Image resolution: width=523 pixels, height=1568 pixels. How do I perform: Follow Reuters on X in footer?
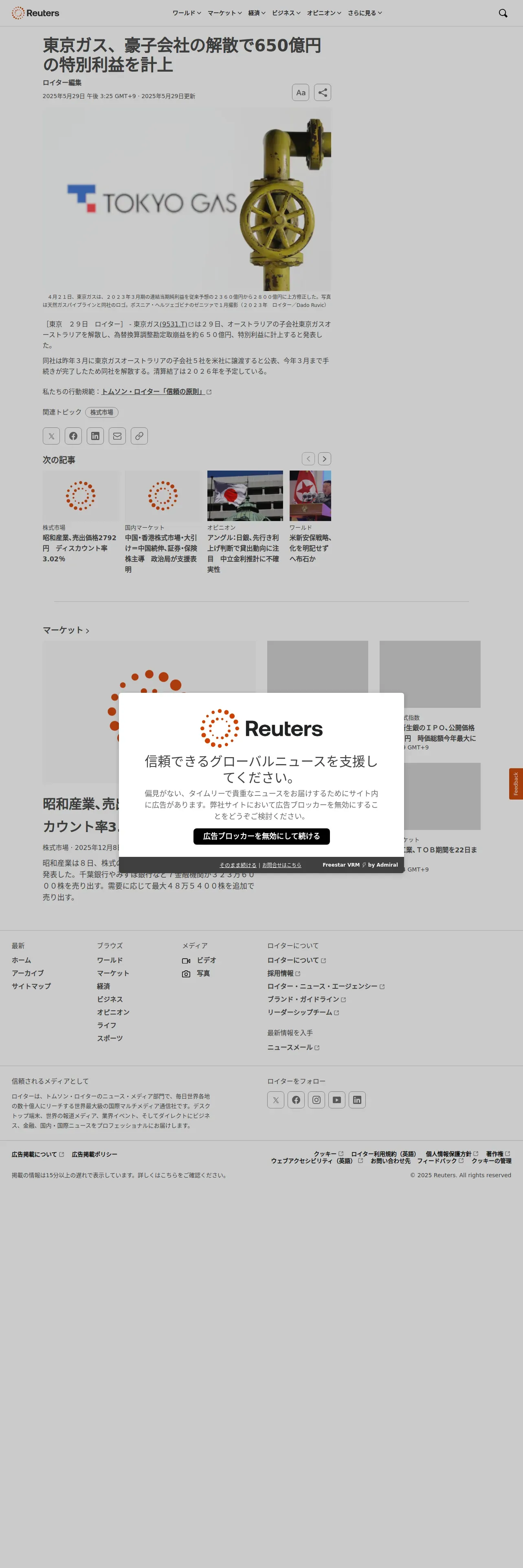click(276, 1100)
